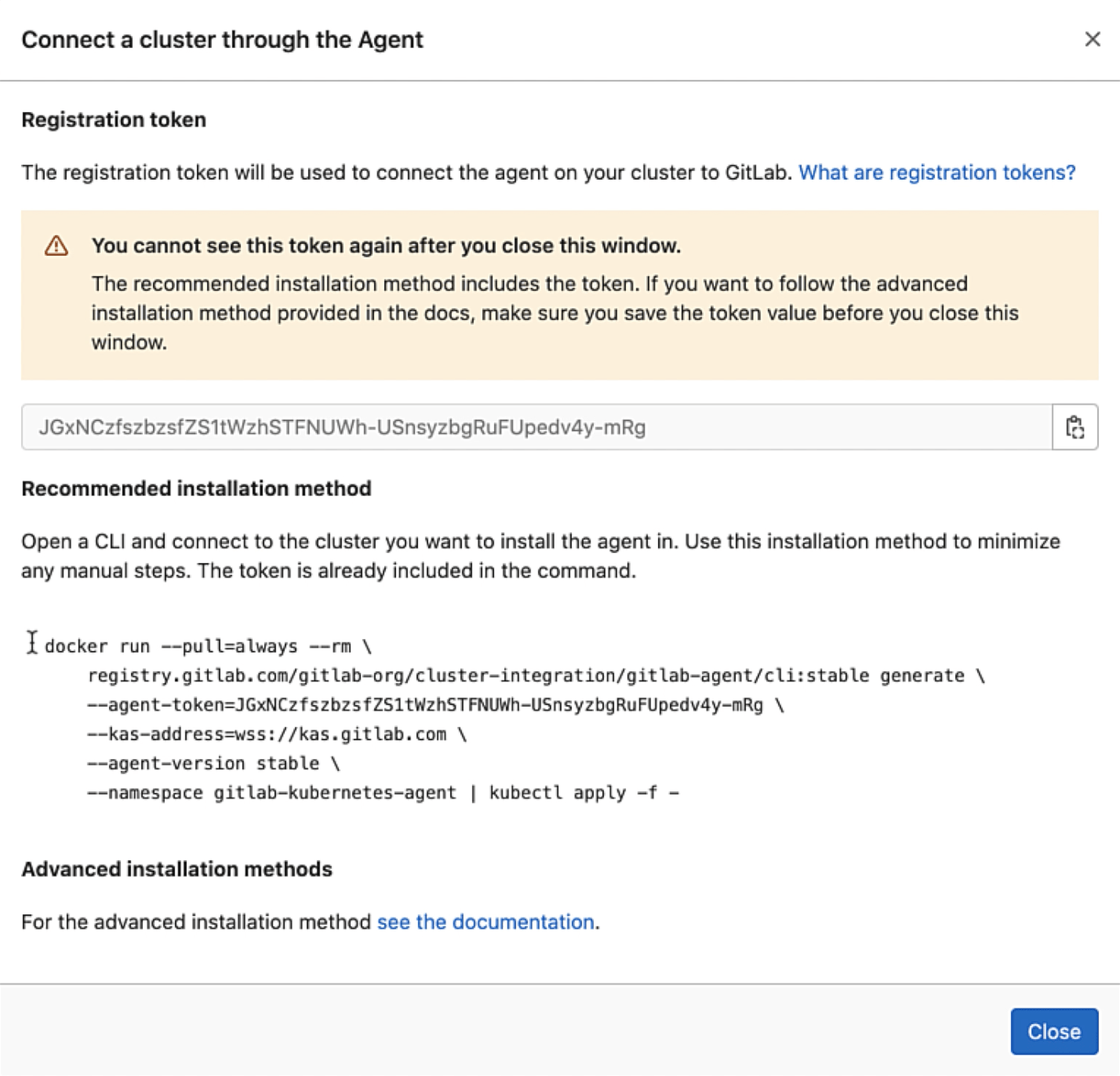This screenshot has width=1120, height=1076.
Task: Click the X icon to dismiss the dialog
Action: coord(1093,39)
